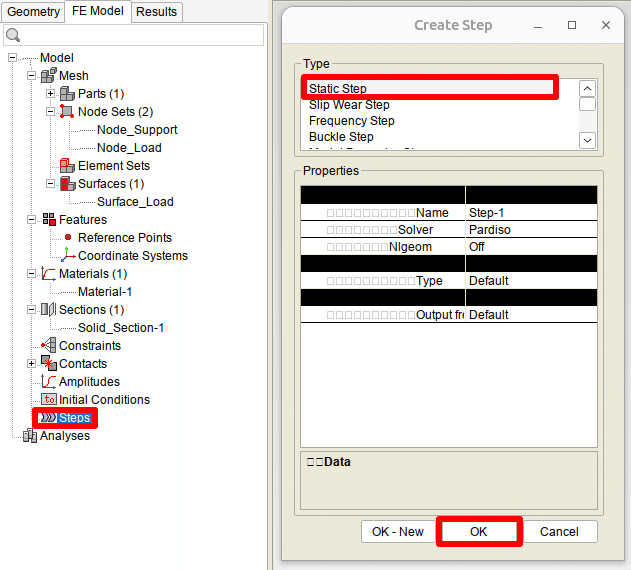
Task: Click the Sections (1) icon
Action: point(49,310)
